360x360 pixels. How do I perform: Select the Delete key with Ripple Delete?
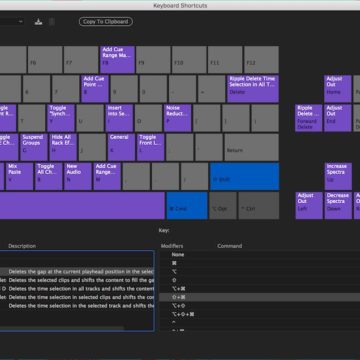[x=253, y=89]
